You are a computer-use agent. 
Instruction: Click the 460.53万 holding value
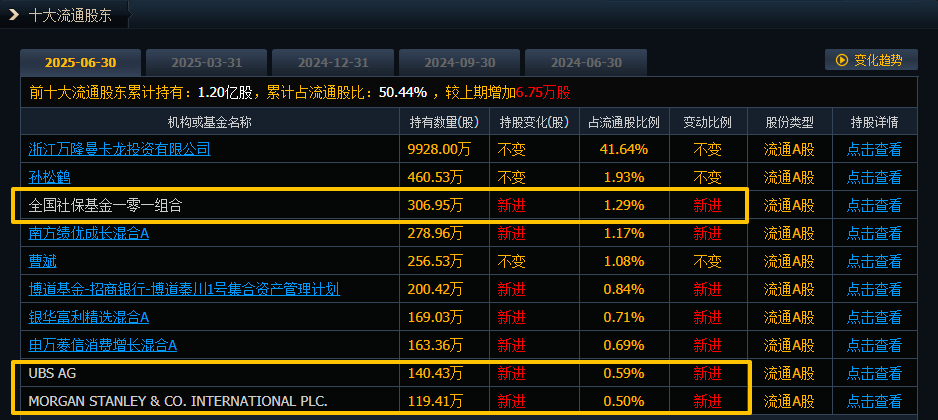coord(435,177)
